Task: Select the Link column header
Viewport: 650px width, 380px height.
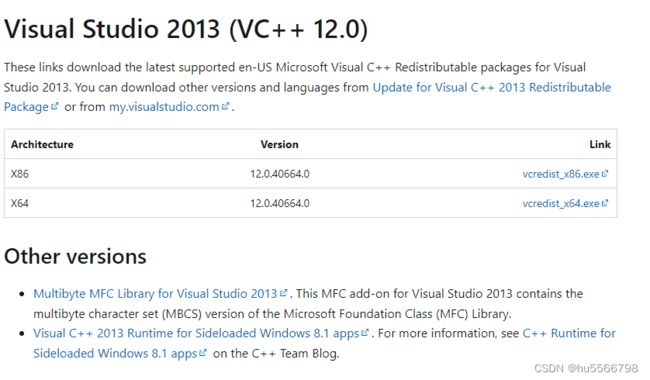Action: click(x=600, y=145)
